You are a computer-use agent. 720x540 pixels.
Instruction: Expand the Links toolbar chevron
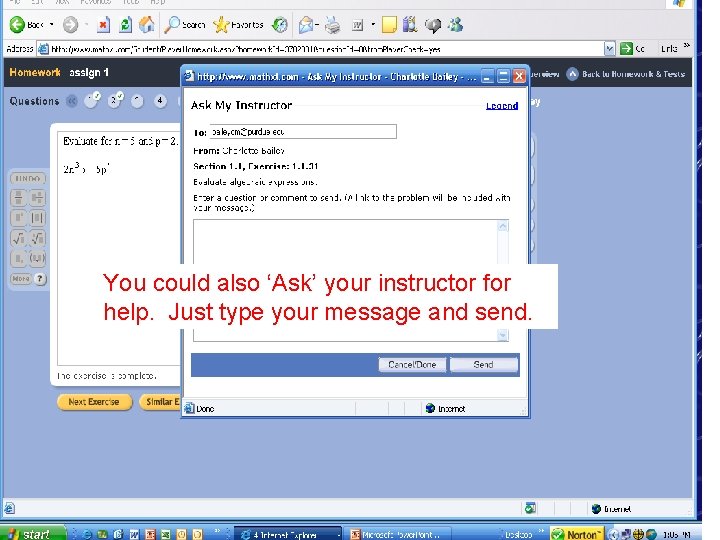click(686, 45)
